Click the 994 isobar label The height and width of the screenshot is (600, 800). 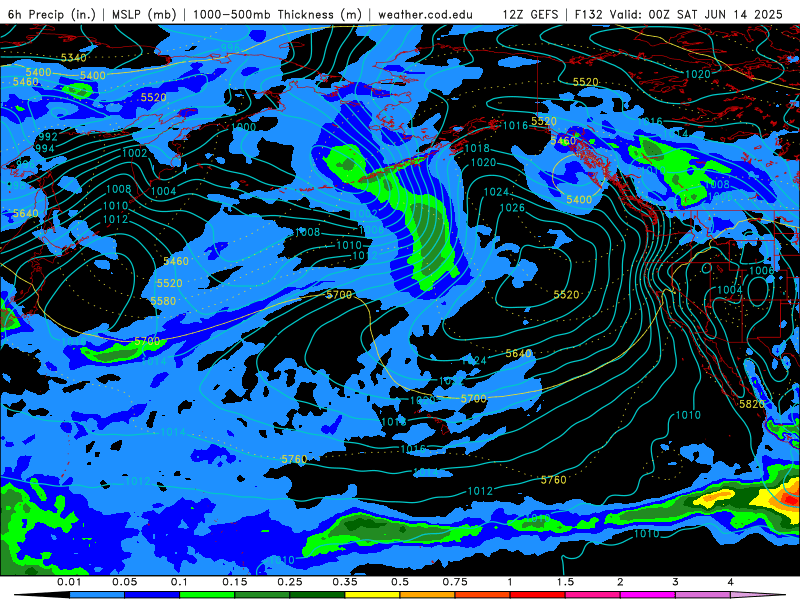pos(44,148)
